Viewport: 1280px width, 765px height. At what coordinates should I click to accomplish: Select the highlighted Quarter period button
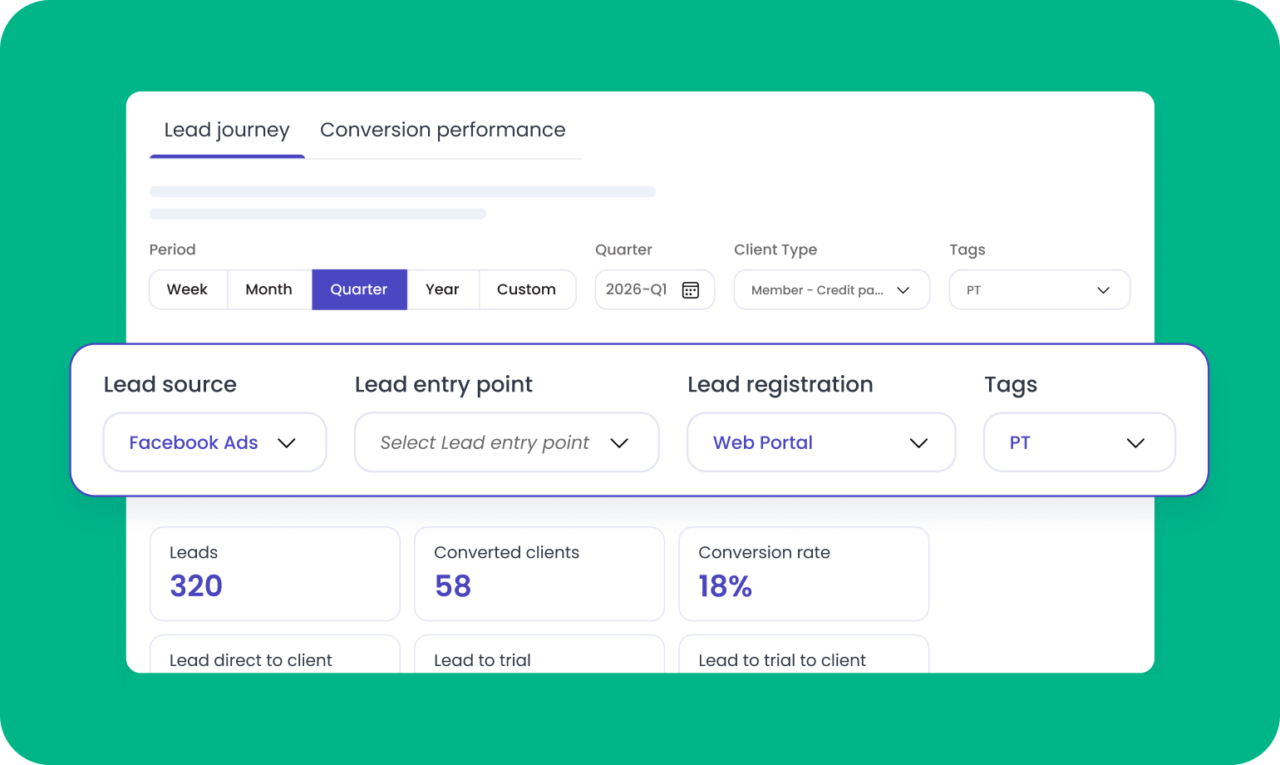tap(359, 290)
